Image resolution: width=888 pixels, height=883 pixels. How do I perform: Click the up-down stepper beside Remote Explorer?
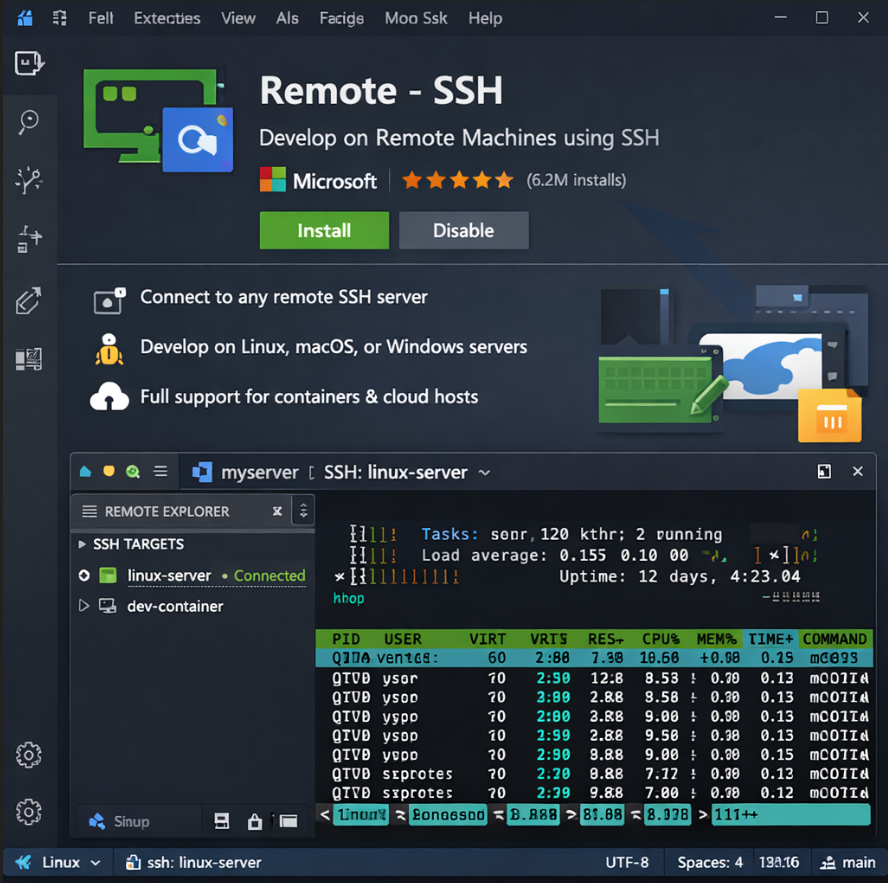[304, 511]
